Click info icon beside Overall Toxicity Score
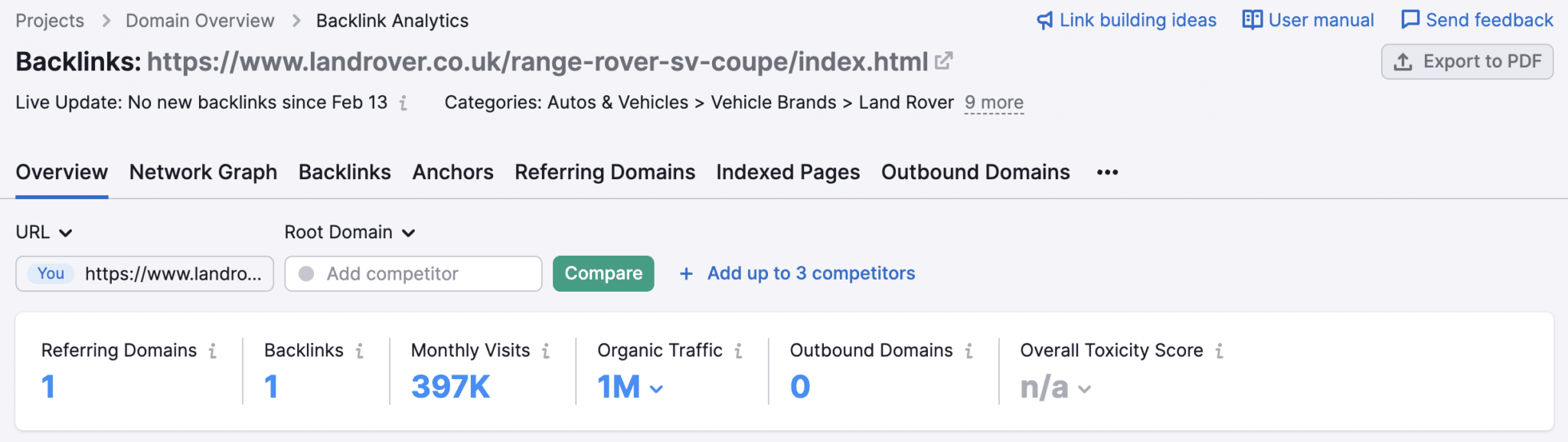 coord(1220,351)
